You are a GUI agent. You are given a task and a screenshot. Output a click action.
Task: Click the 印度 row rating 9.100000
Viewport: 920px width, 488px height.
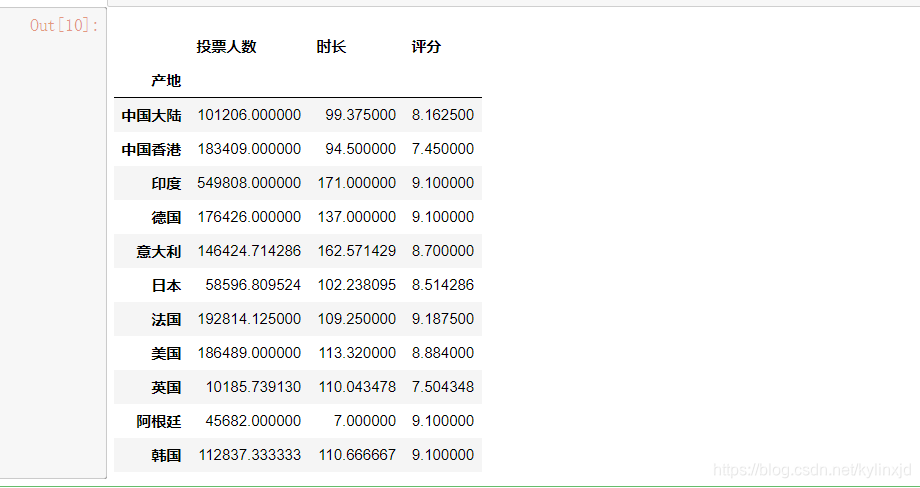pos(443,183)
